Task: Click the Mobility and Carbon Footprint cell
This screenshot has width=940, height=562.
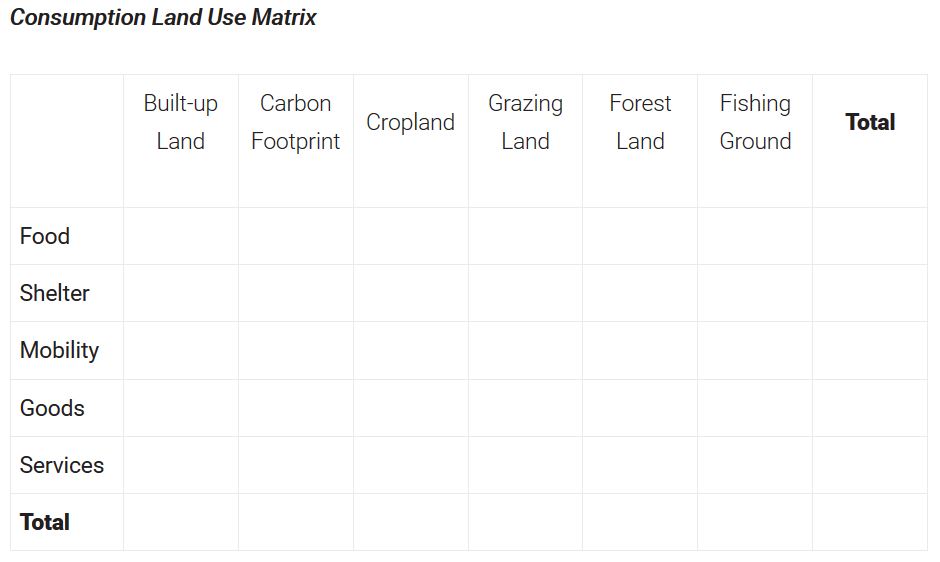Action: click(296, 351)
